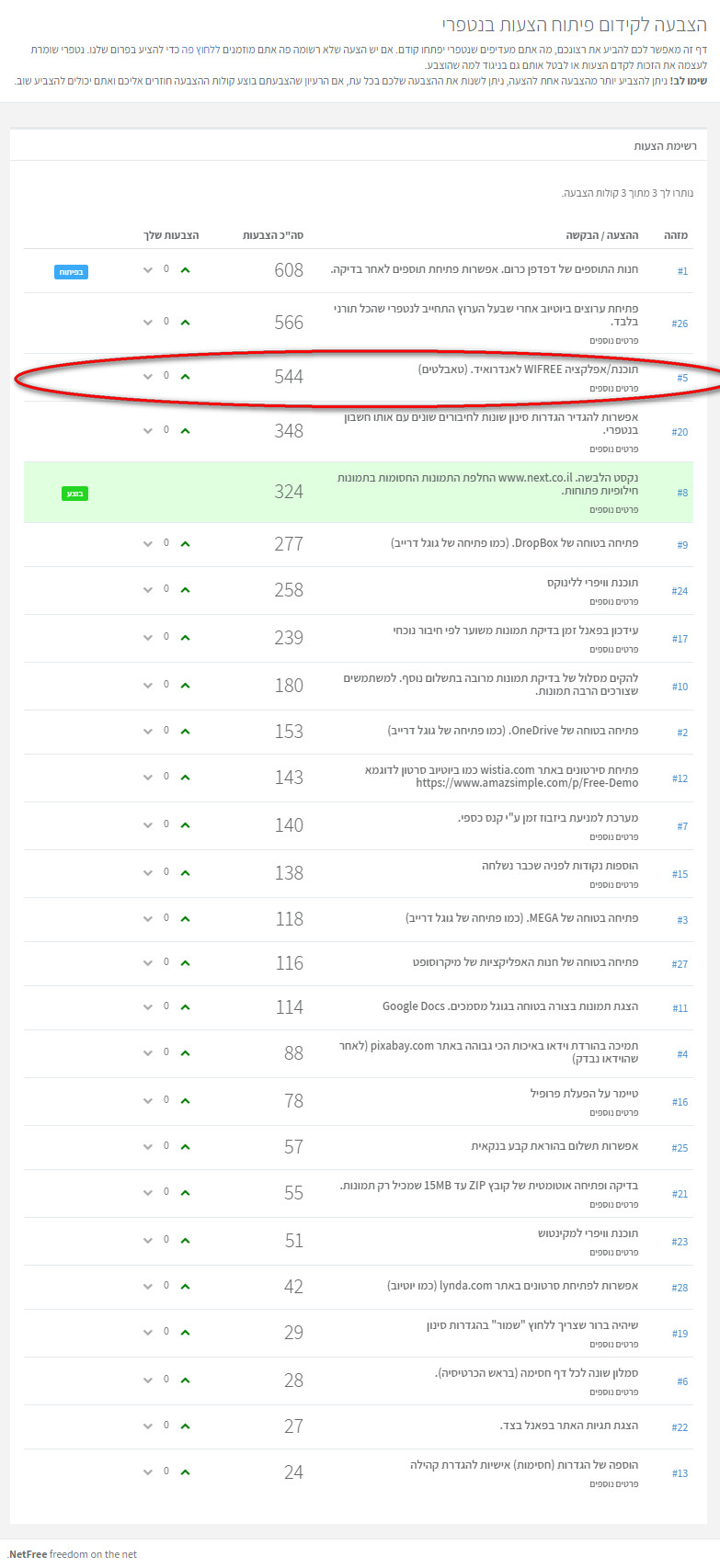The image size is (720, 1568).
Task: Open the #22 suggestion ID link
Action: (x=680, y=1427)
